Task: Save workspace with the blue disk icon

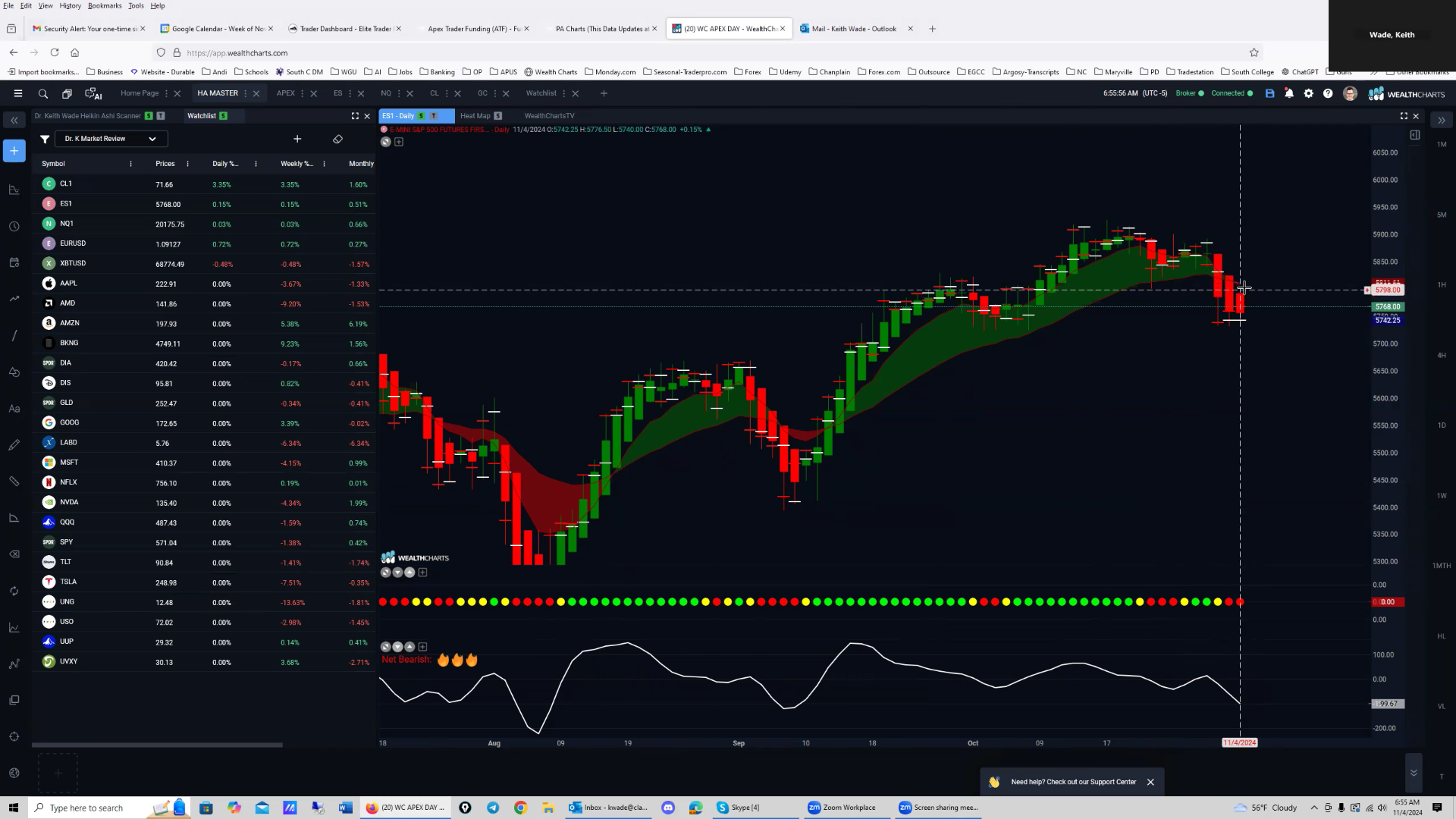Action: 1269,93
